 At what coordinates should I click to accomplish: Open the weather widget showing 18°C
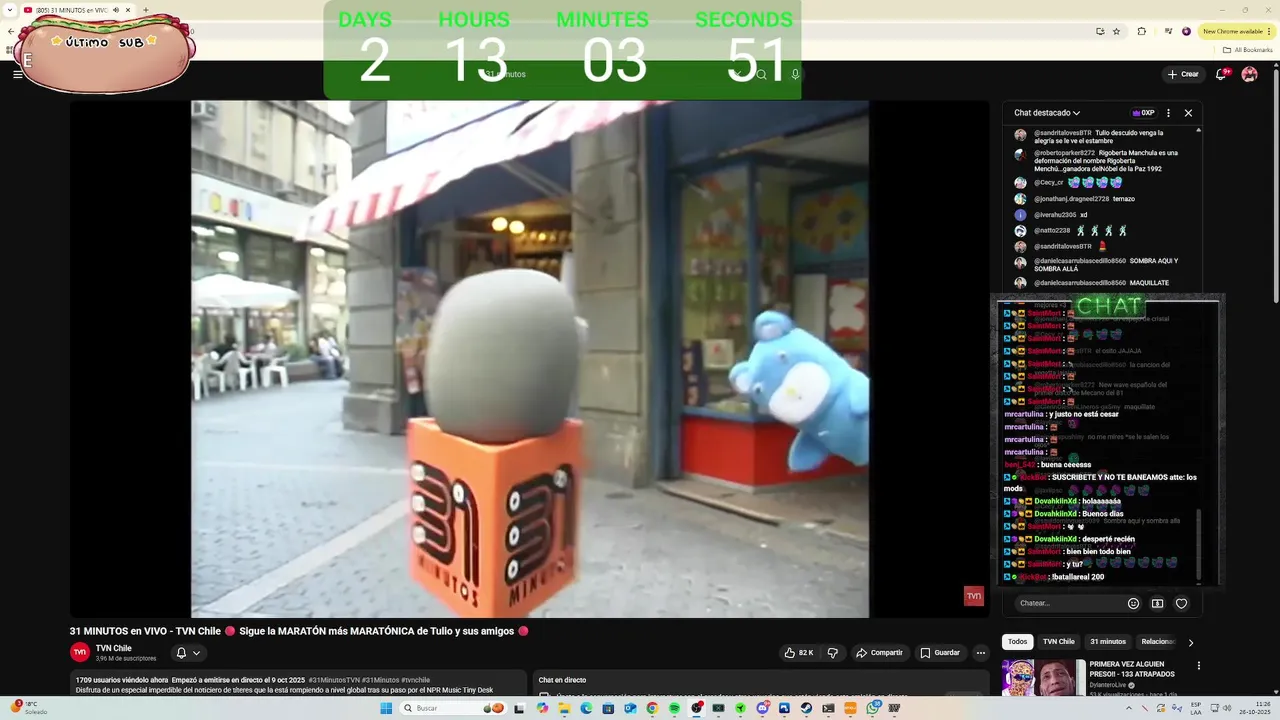click(28, 708)
